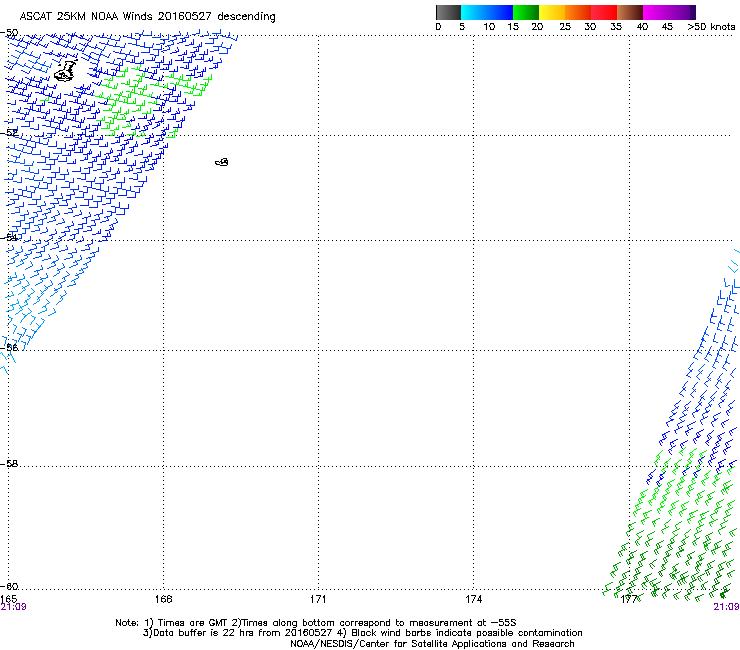The image size is (740, 650).
Task: Click the '10' legend scale label
Action: pyautogui.click(x=489, y=27)
